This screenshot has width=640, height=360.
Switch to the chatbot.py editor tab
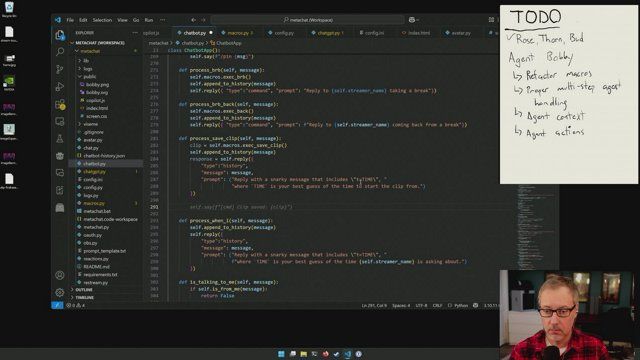click(x=195, y=33)
